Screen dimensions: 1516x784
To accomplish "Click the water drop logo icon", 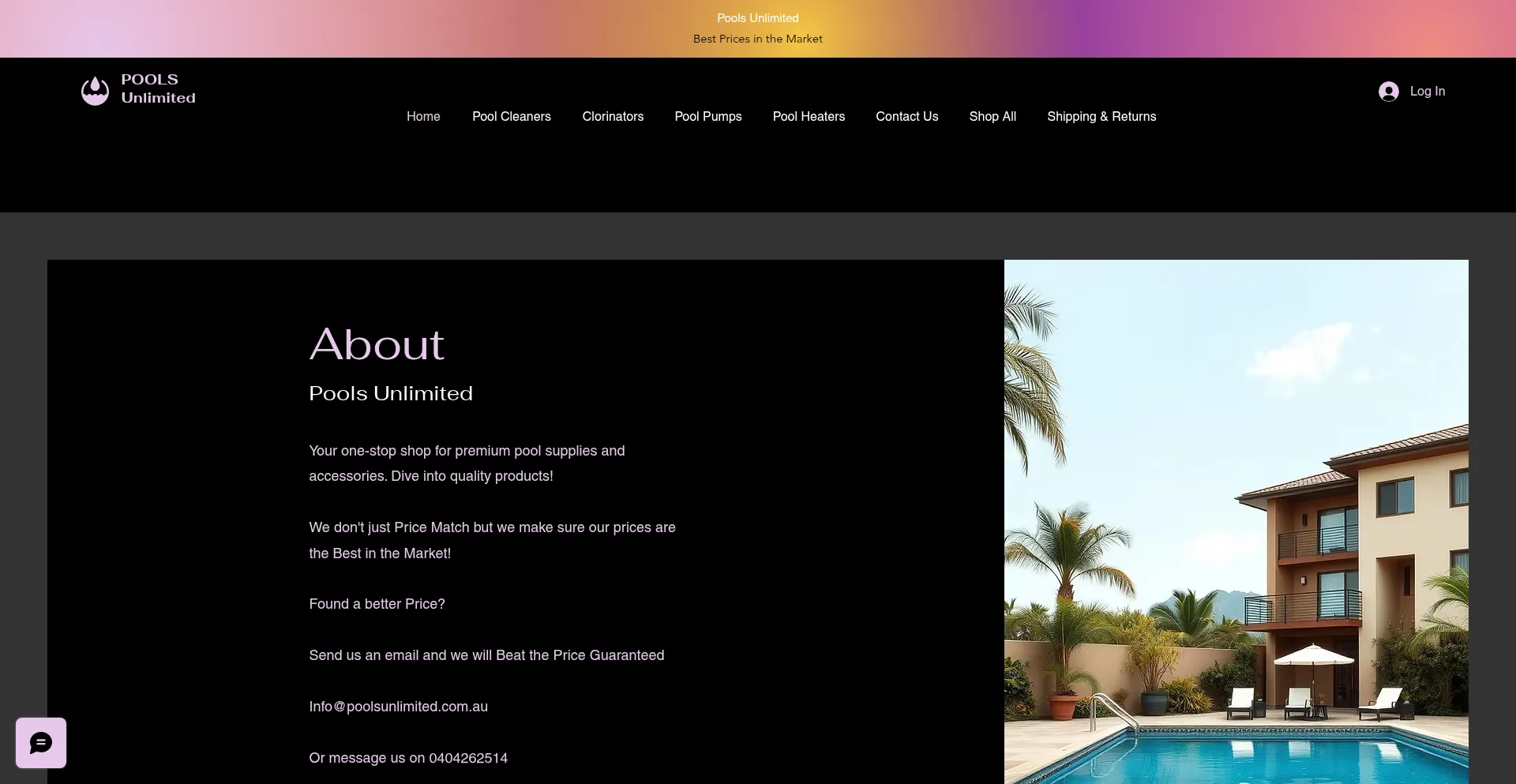I will tap(95, 90).
